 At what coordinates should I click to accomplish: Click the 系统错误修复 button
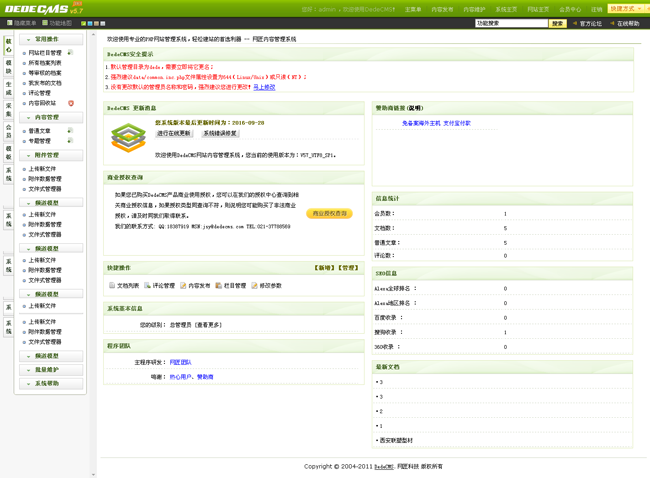[220, 133]
